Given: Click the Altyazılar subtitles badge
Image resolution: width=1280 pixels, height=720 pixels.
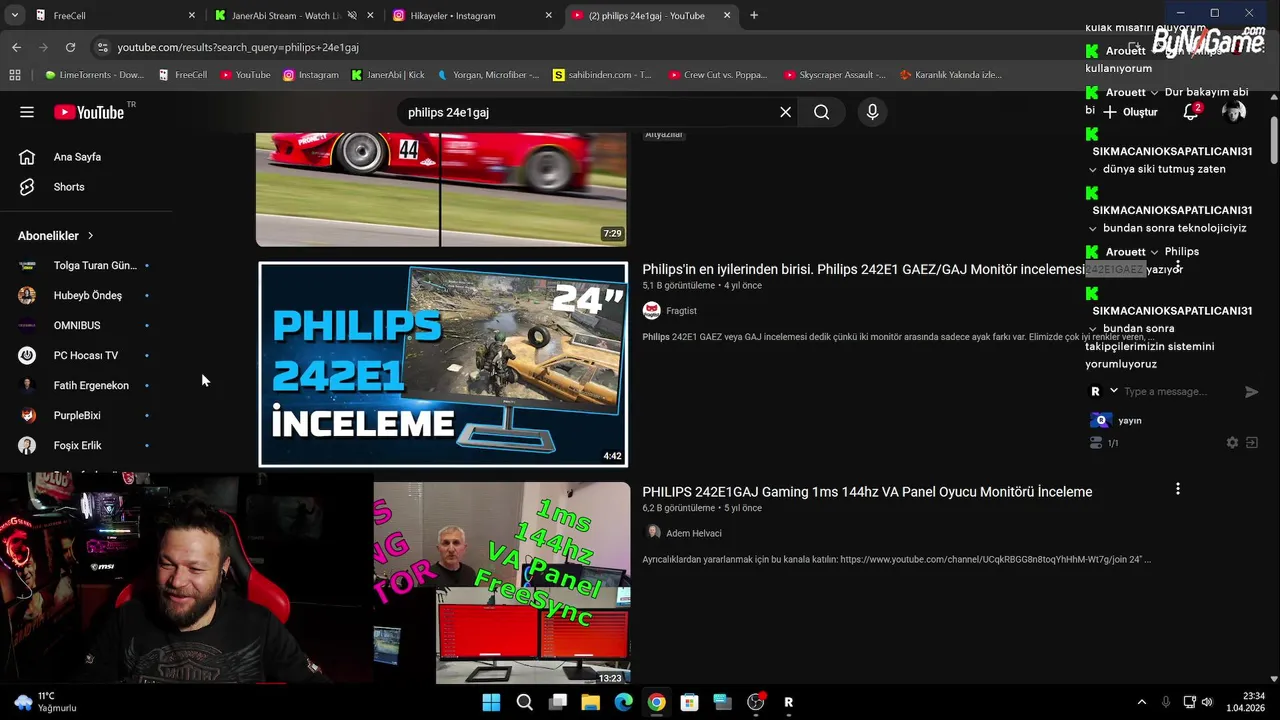Looking at the screenshot, I should (663, 135).
